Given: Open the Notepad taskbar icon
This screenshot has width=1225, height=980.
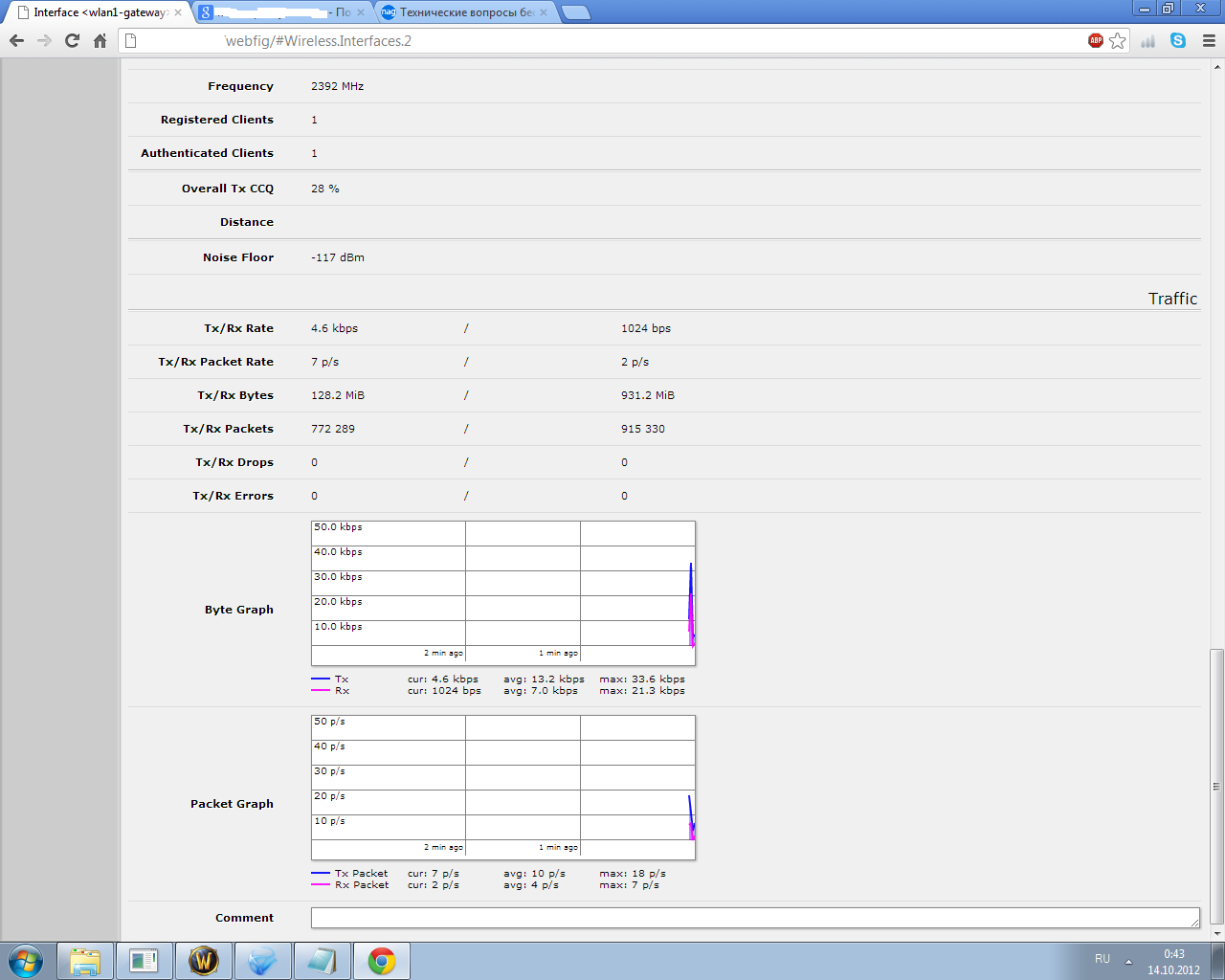Looking at the screenshot, I should [323, 960].
